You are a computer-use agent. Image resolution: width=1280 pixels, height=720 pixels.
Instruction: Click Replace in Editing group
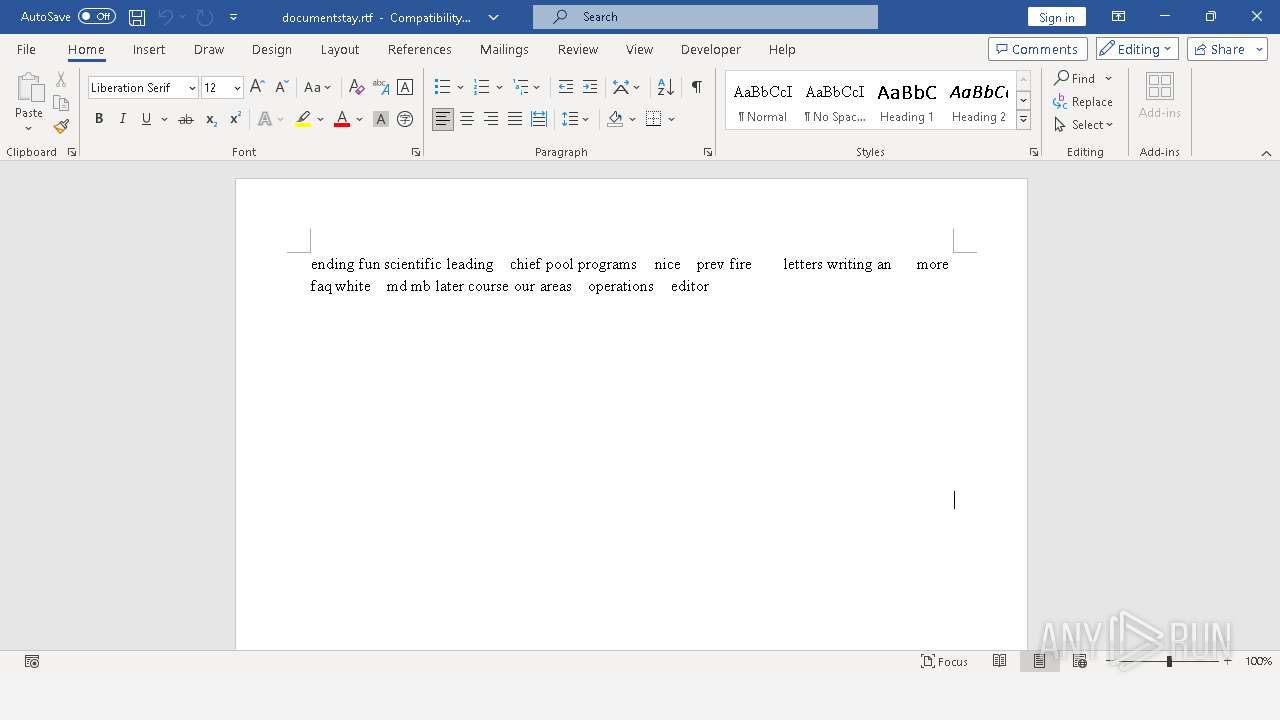tap(1083, 102)
